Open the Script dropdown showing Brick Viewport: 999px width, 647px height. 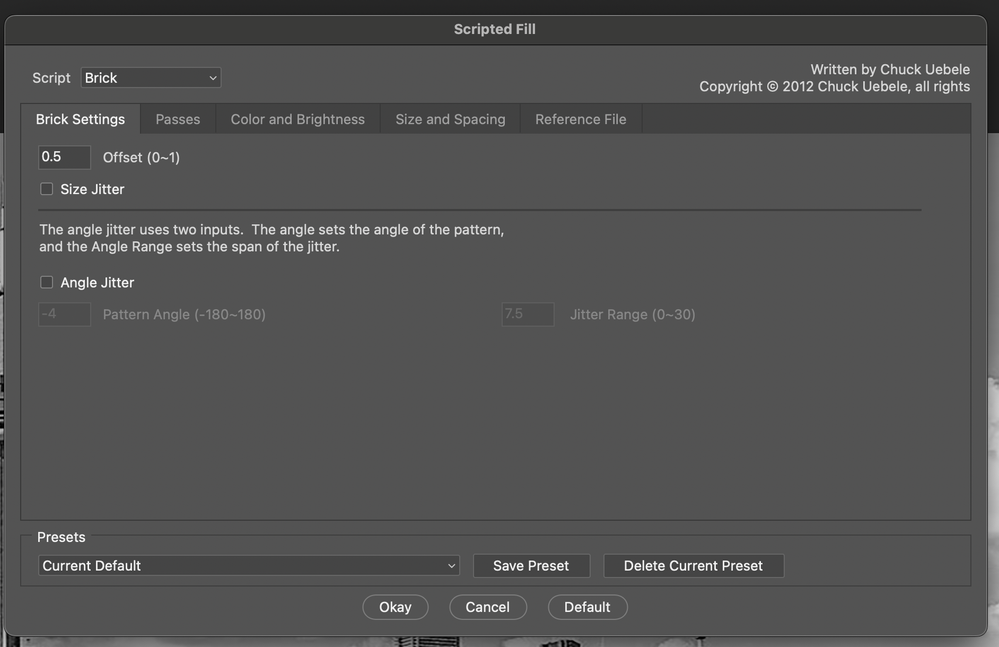[x=150, y=77]
